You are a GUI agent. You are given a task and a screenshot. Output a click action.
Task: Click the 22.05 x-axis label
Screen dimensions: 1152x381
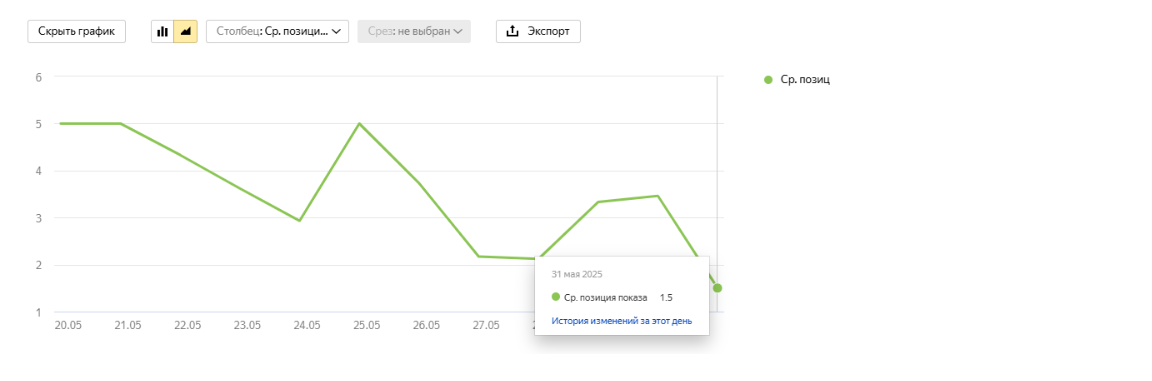pyautogui.click(x=187, y=324)
